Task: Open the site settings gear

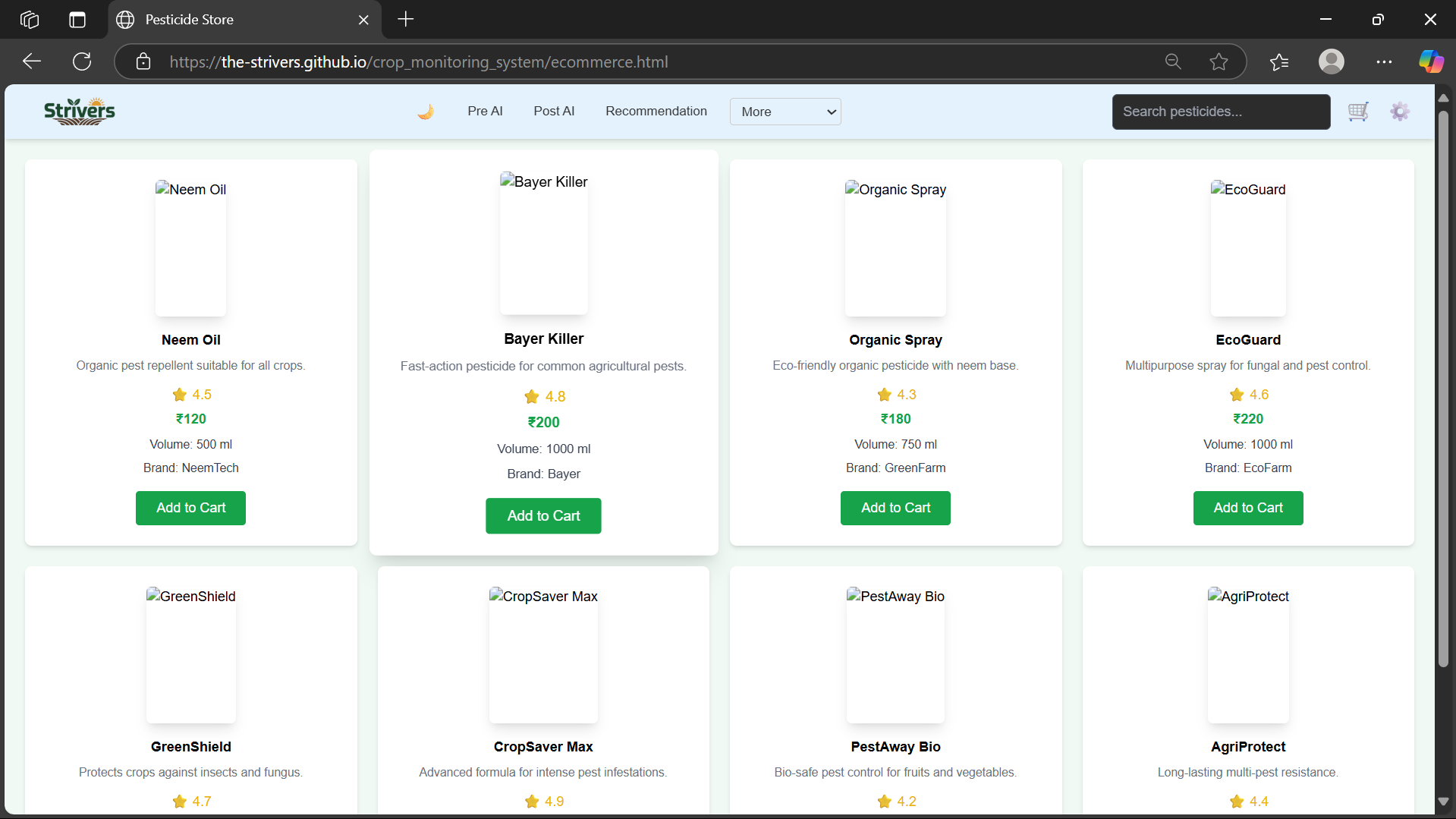Action: coord(1400,112)
